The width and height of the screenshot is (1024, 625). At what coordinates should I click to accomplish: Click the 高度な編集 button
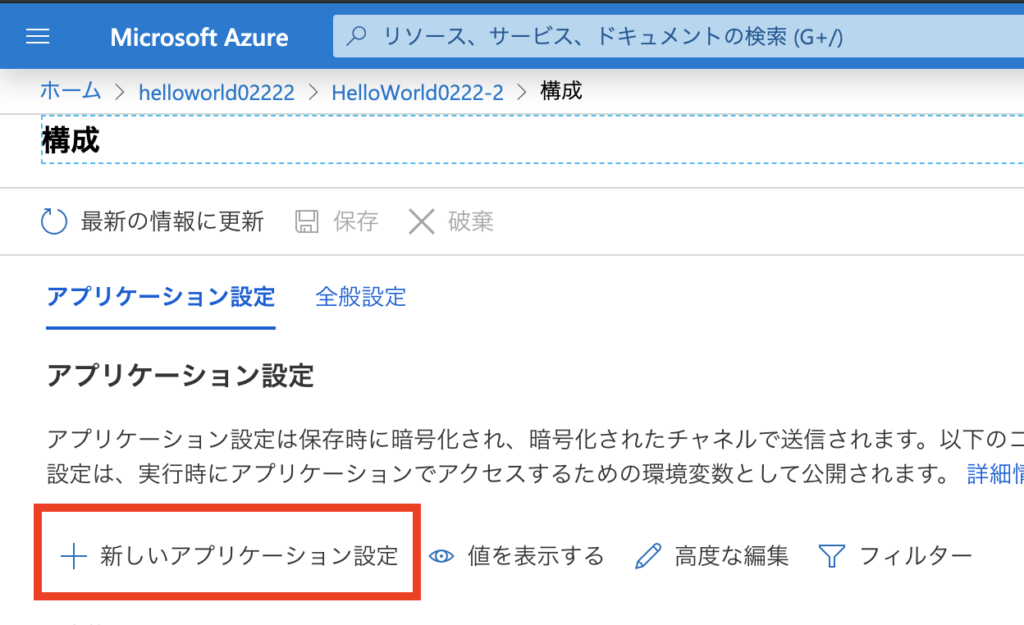(x=712, y=556)
